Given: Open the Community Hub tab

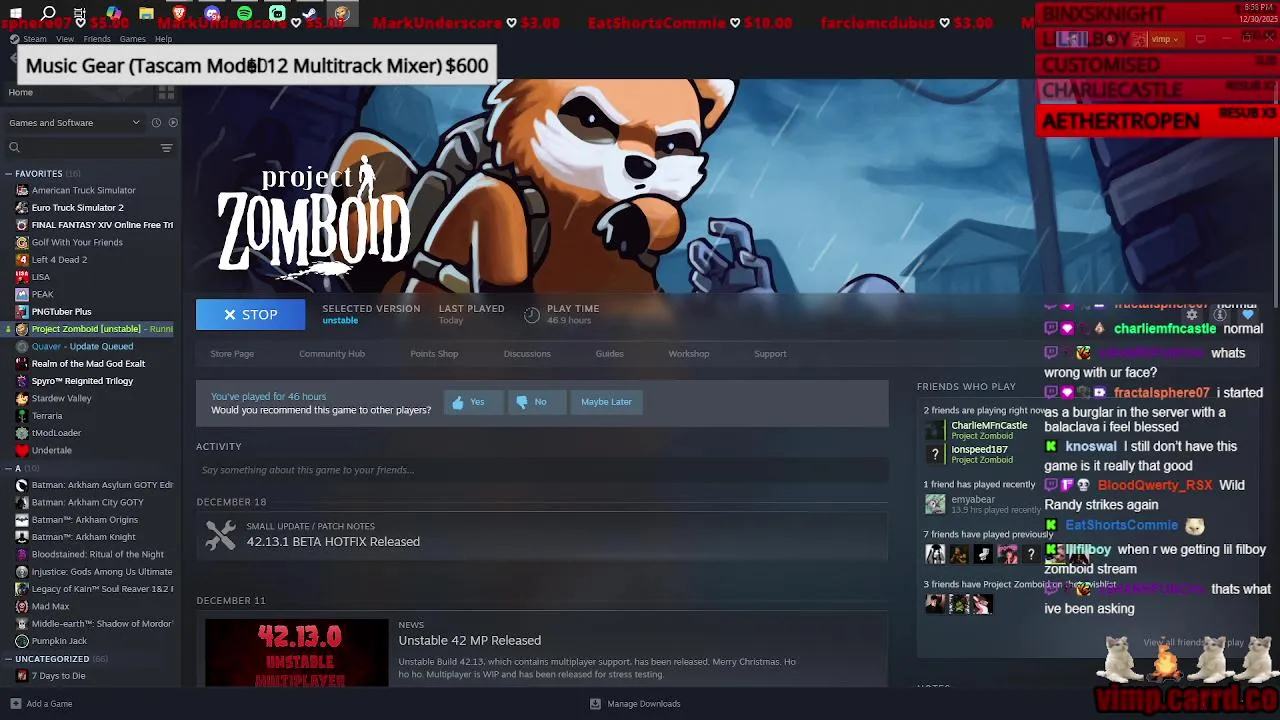Looking at the screenshot, I should (332, 354).
